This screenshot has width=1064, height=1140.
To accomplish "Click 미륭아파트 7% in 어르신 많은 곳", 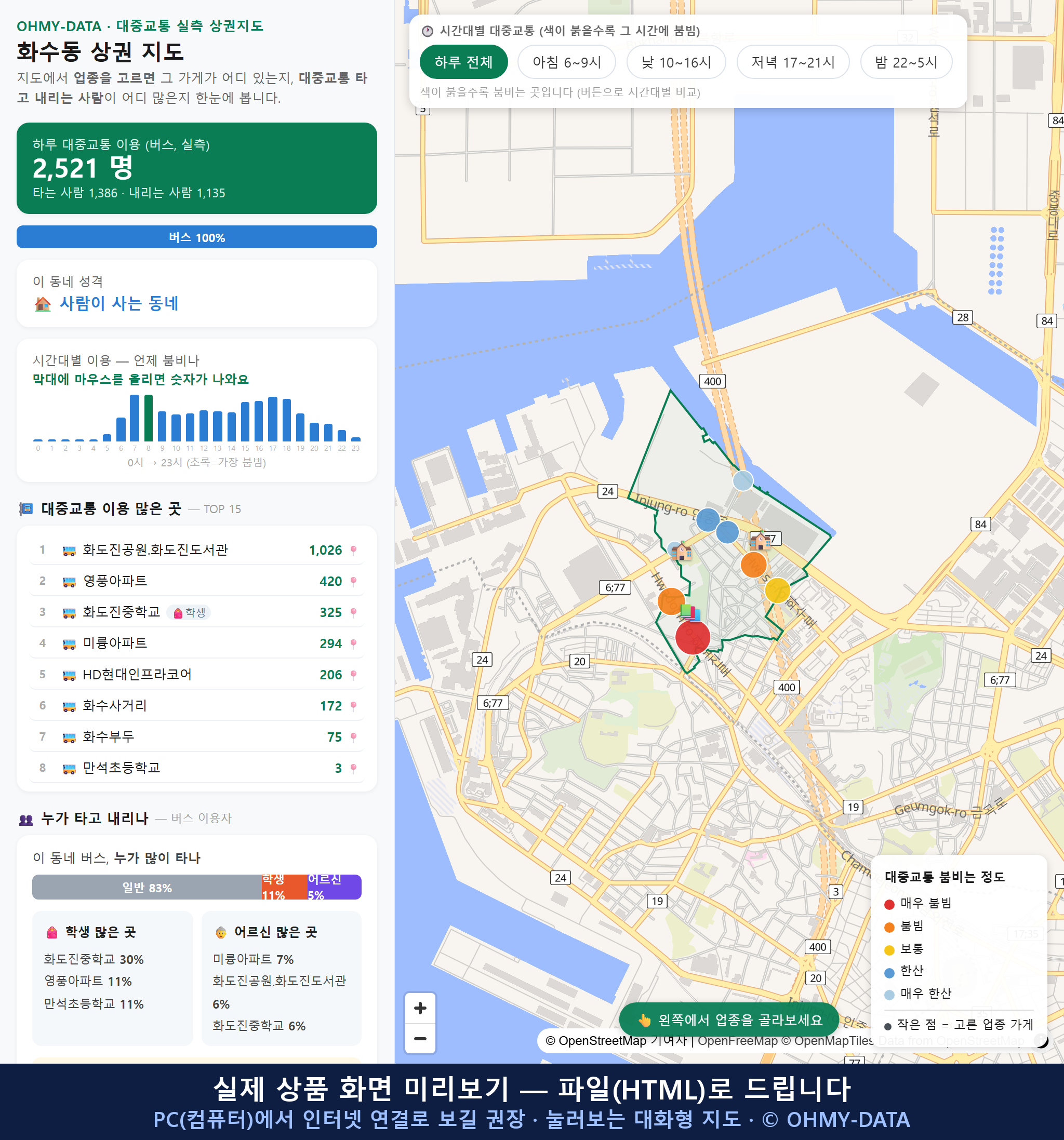I will (253, 959).
